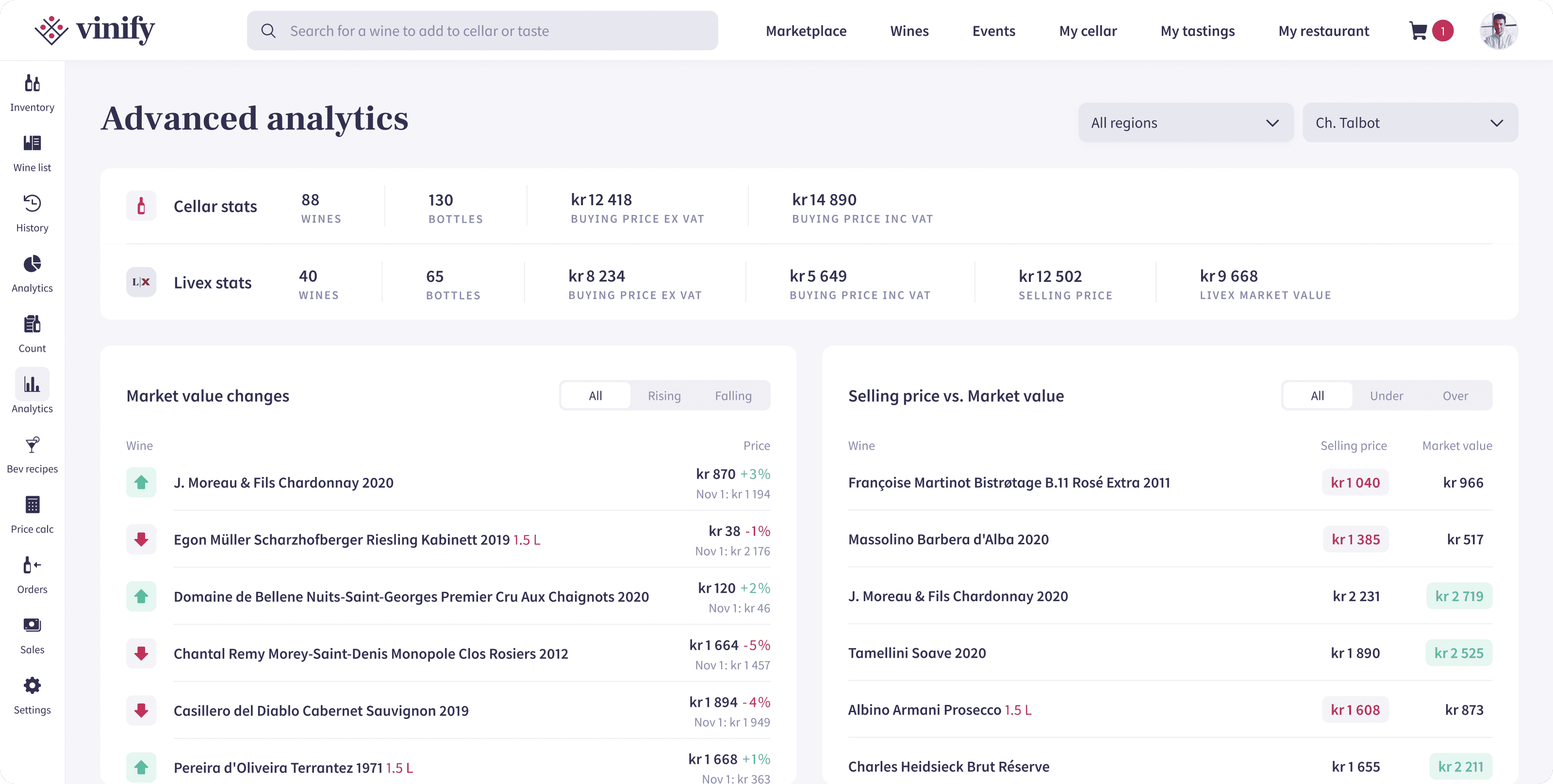Open the user profile avatar
1553x784 pixels.
(x=1498, y=31)
